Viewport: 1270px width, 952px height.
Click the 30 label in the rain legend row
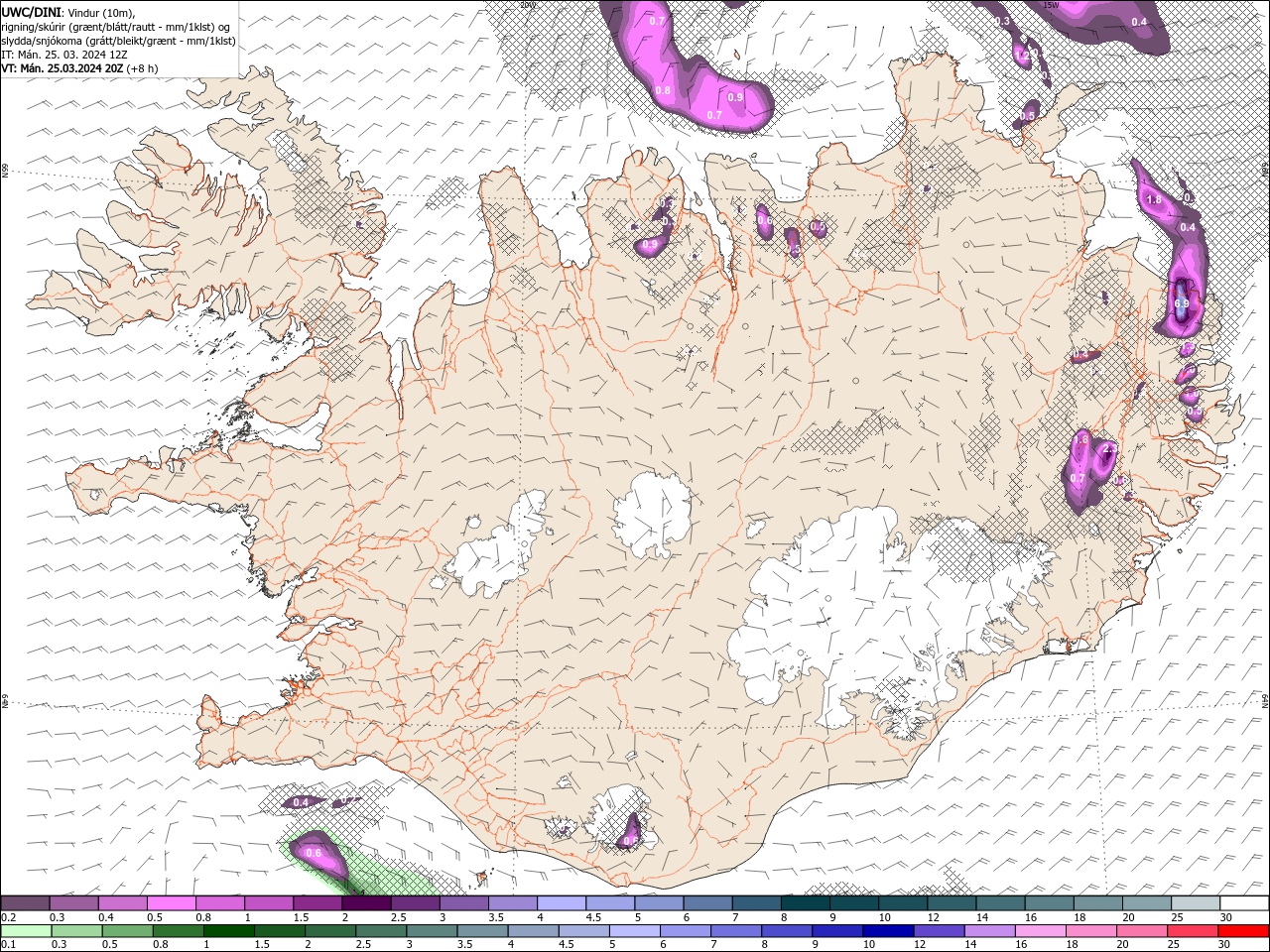(x=1225, y=944)
